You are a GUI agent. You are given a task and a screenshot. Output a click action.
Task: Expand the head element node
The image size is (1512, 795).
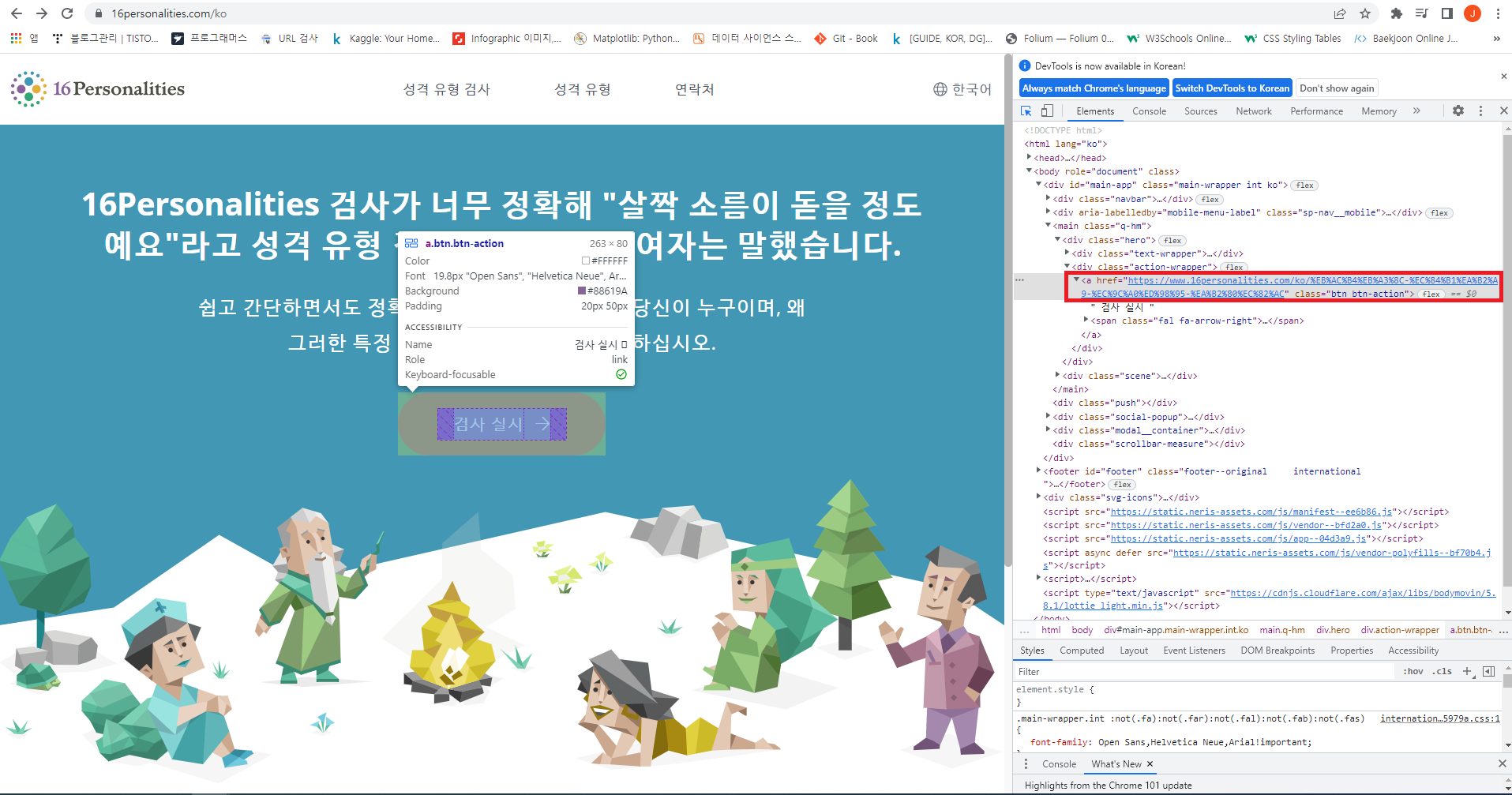pyautogui.click(x=1029, y=158)
